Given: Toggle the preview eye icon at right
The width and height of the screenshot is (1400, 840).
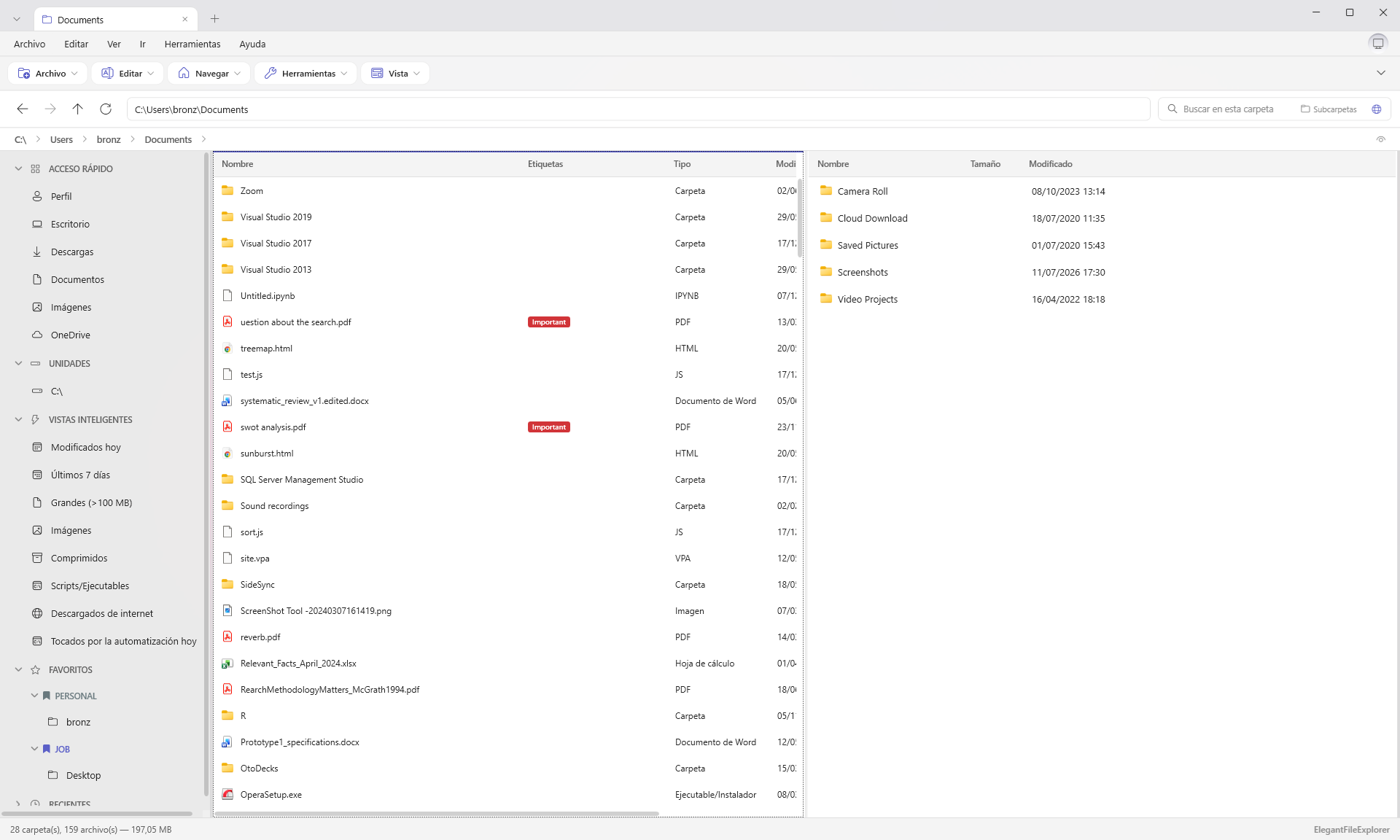Looking at the screenshot, I should point(1380,139).
